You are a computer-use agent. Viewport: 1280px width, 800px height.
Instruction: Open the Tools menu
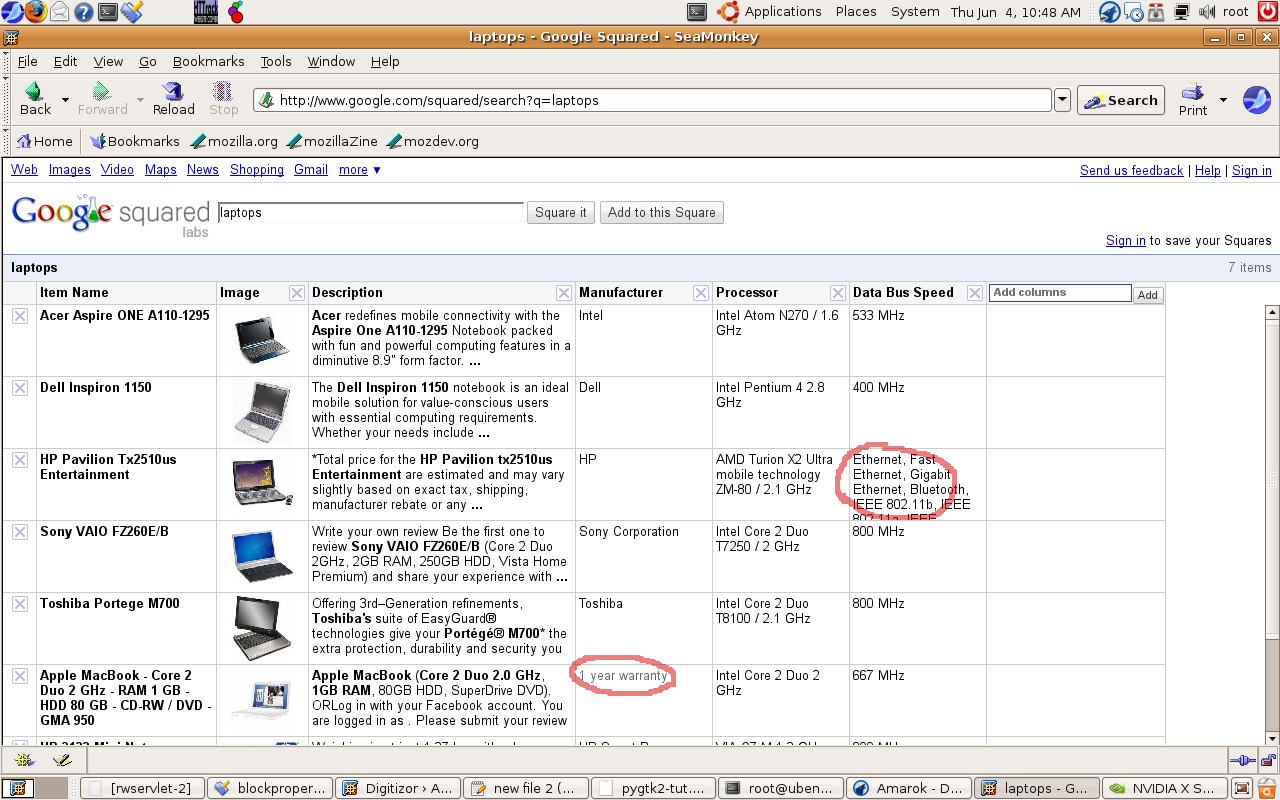[276, 61]
